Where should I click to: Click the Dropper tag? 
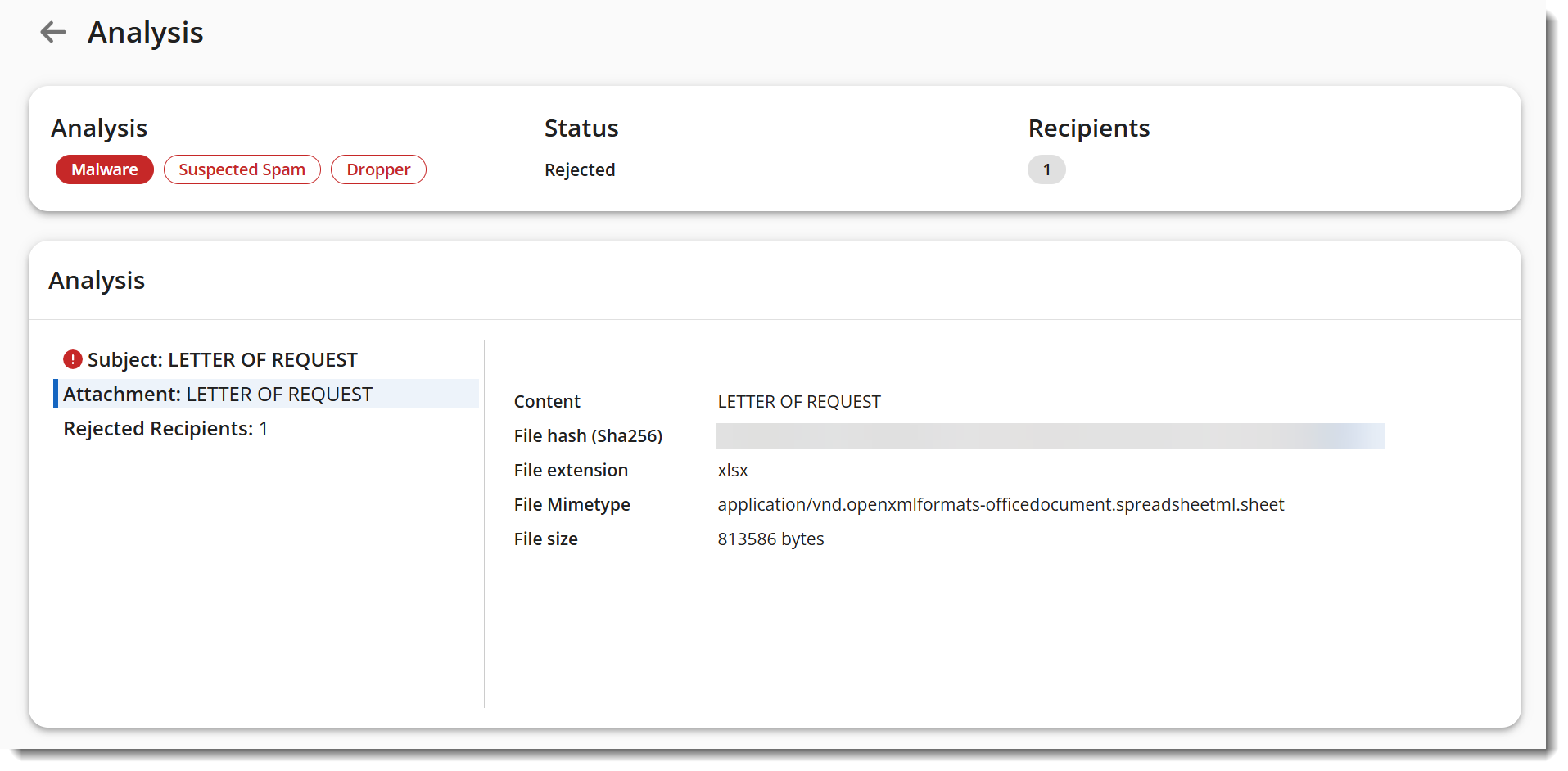tap(378, 169)
